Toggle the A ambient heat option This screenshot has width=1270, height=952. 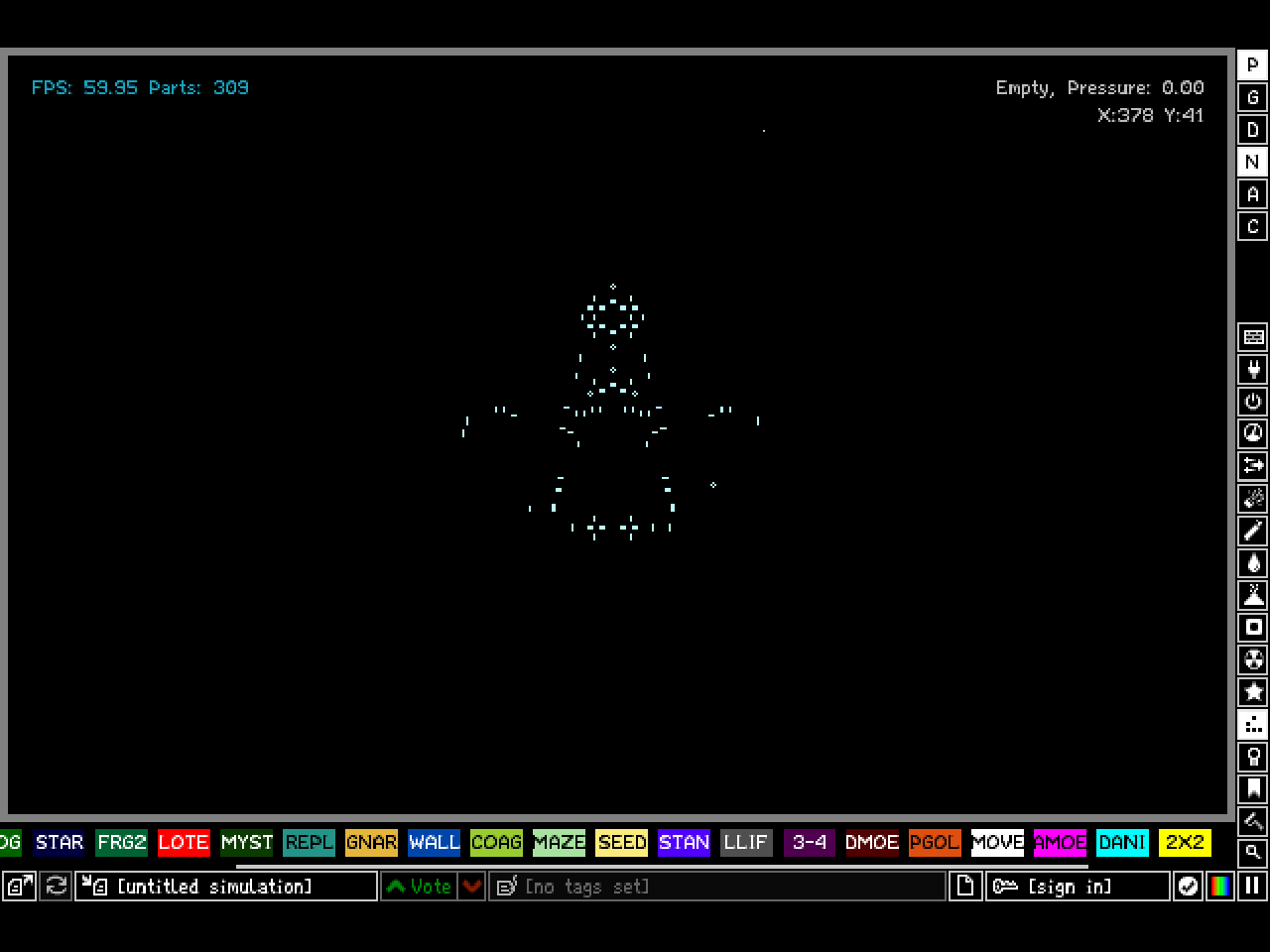click(1253, 194)
